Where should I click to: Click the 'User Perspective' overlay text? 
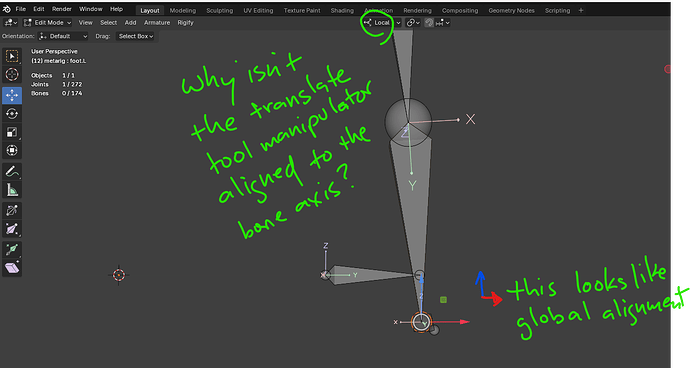point(54,52)
